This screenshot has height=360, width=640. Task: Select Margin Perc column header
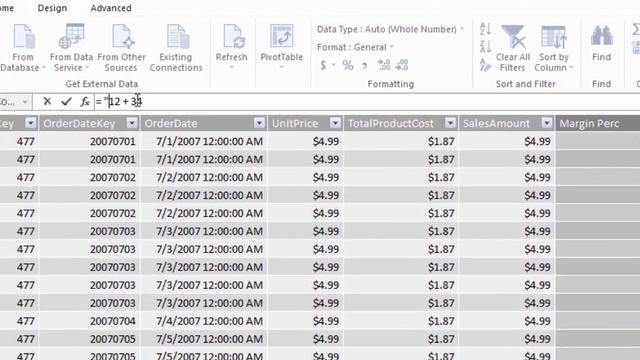click(x=598, y=123)
